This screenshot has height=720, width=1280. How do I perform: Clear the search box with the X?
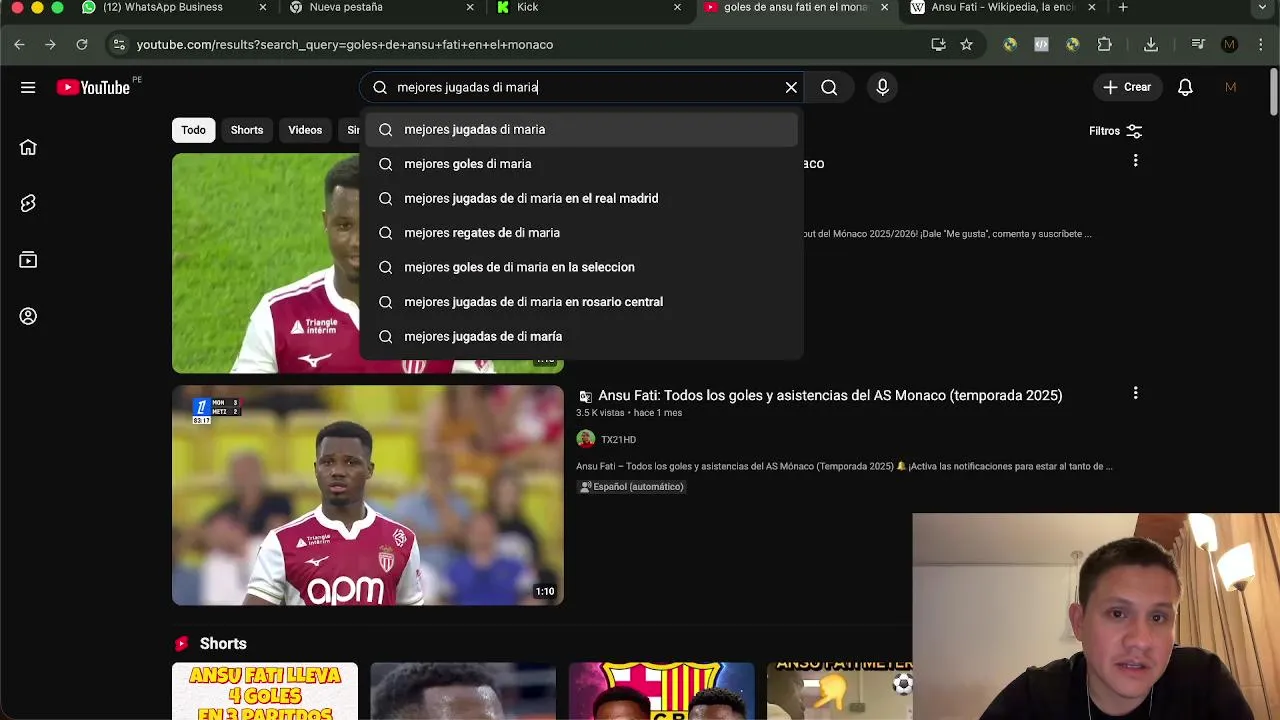pos(791,87)
